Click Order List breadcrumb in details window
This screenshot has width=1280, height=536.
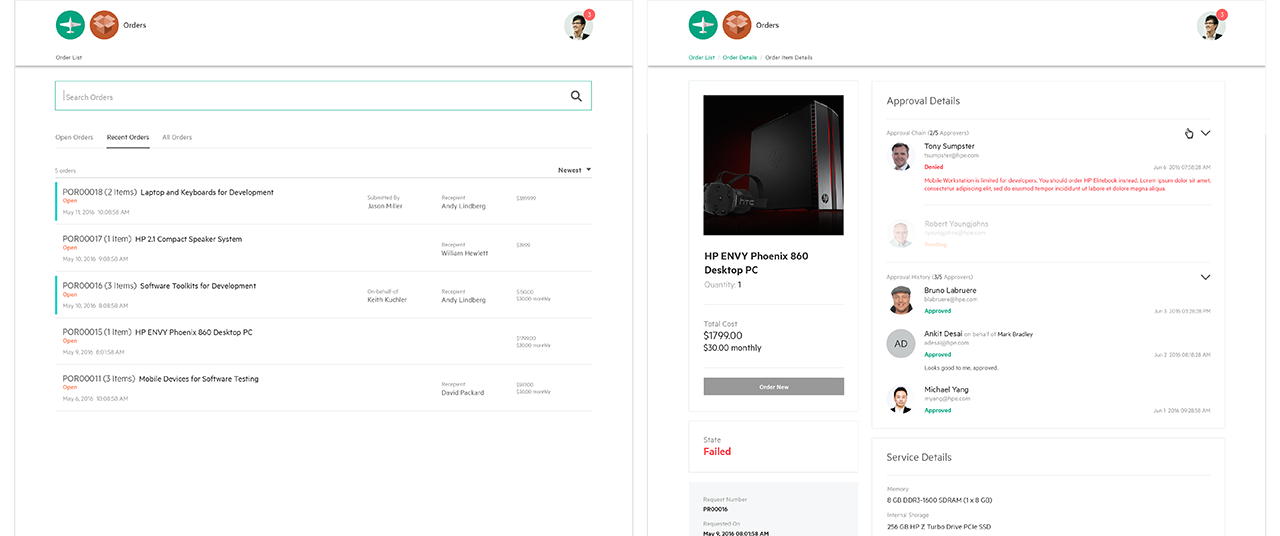click(x=702, y=58)
